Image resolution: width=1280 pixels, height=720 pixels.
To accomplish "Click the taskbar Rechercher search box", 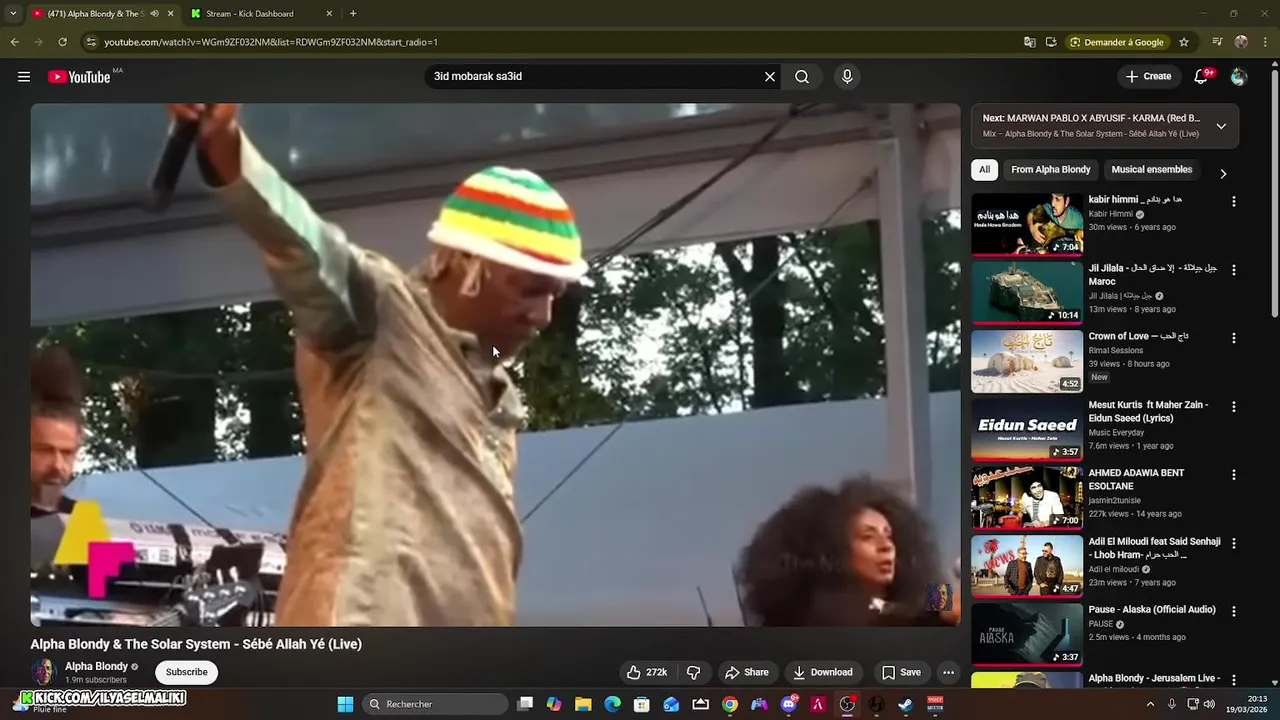I will point(435,704).
